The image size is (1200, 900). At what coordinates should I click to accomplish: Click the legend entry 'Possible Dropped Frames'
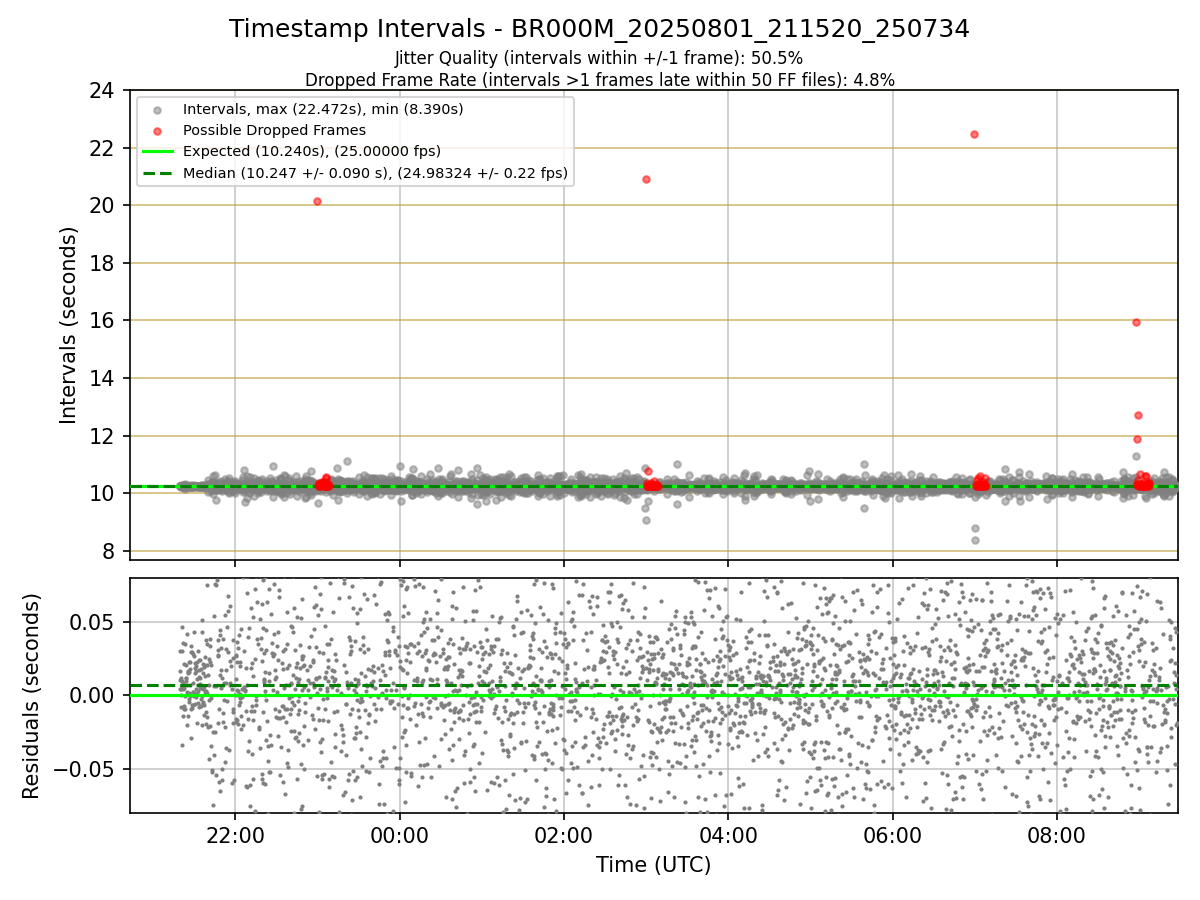click(274, 130)
